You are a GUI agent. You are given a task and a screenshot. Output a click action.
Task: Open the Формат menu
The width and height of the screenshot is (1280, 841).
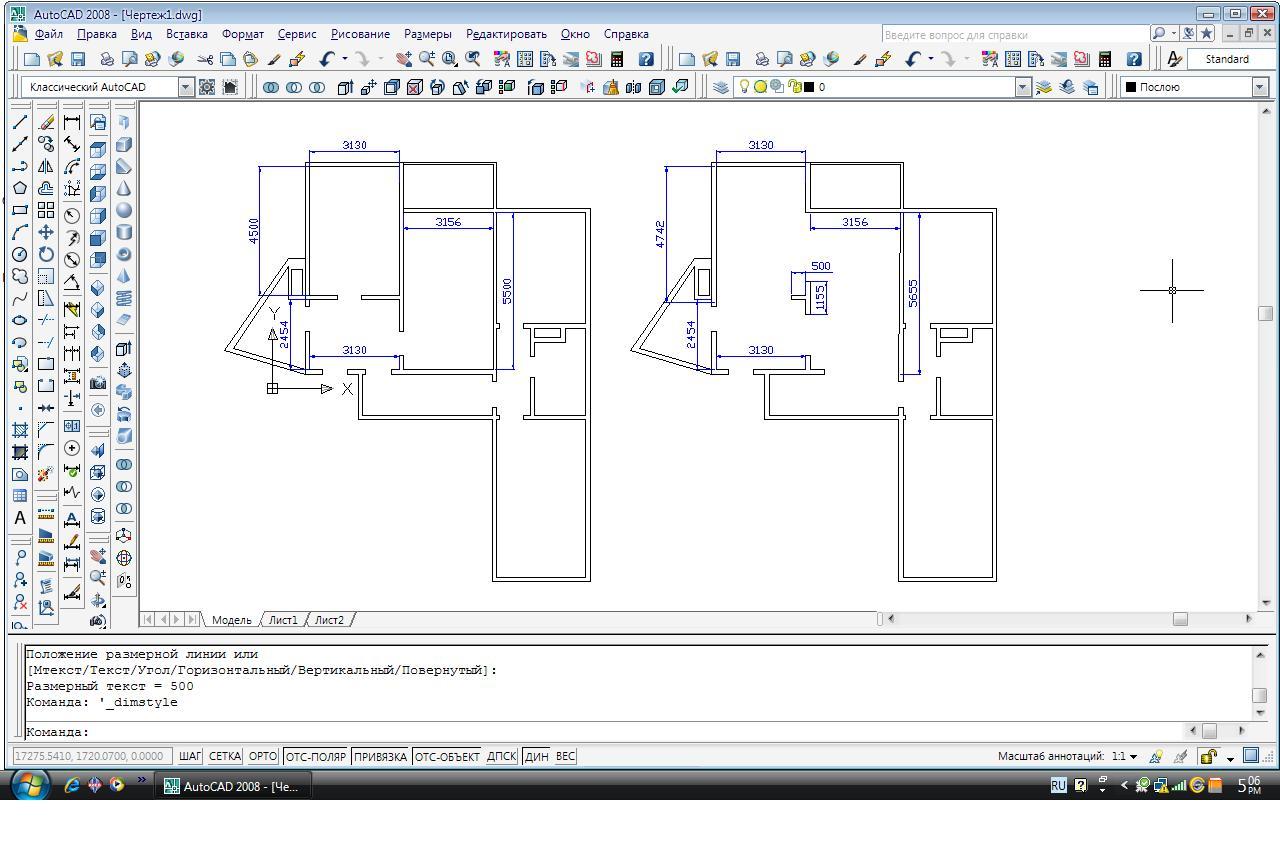242,34
